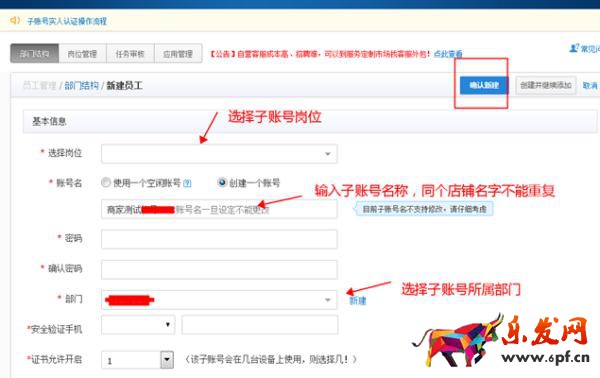Open the 部门 dropdown
Screen dimensions: 600x378
219,300
